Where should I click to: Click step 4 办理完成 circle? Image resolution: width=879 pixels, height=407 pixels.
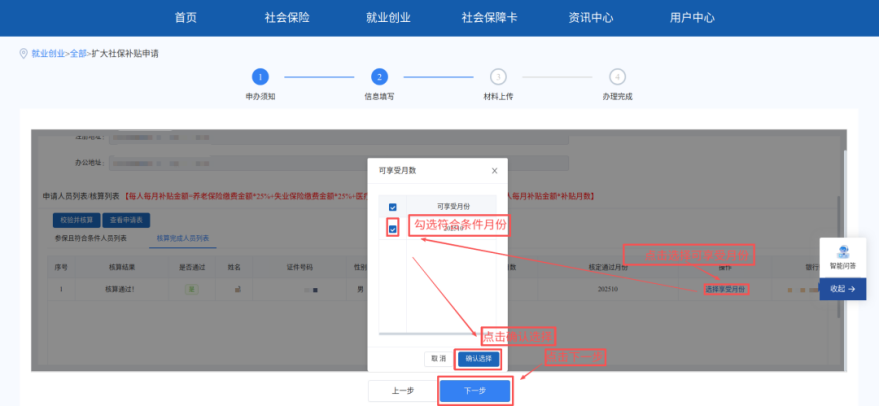[617, 77]
